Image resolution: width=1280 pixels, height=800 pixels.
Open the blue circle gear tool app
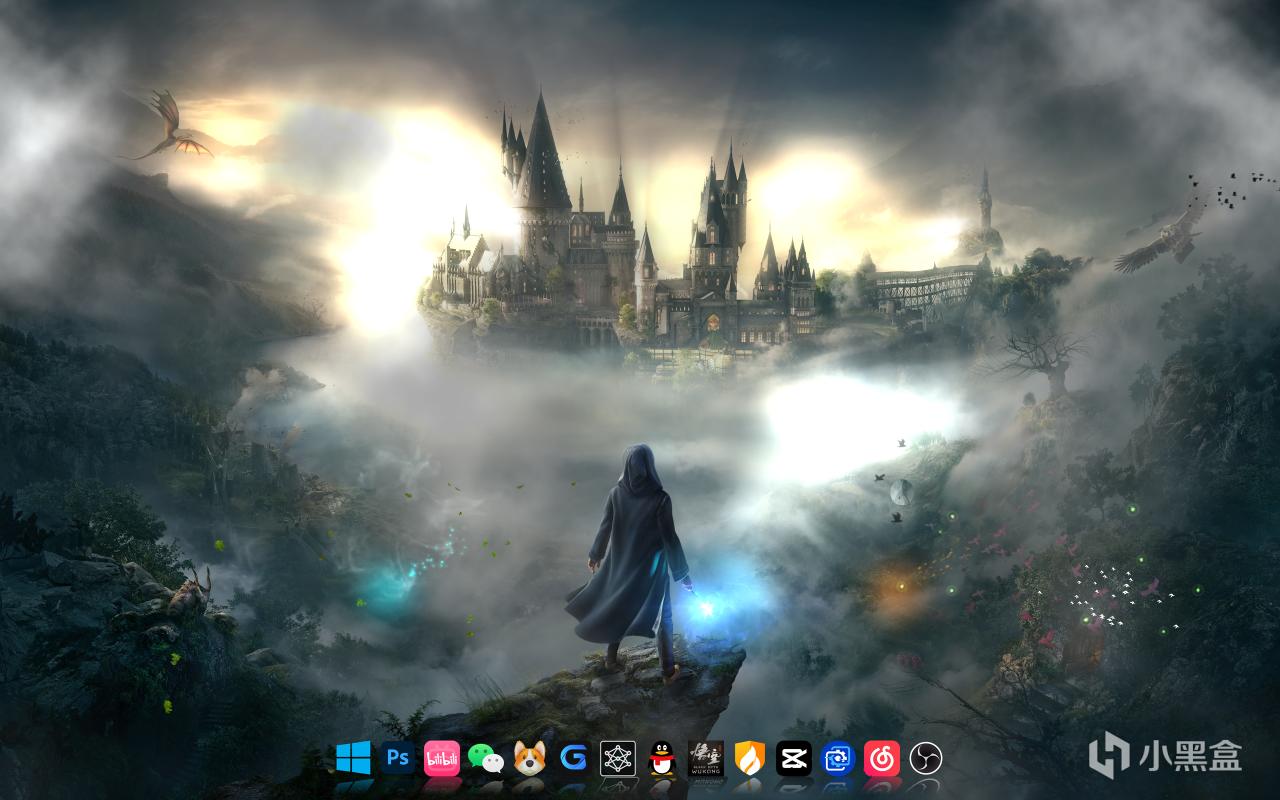click(837, 758)
